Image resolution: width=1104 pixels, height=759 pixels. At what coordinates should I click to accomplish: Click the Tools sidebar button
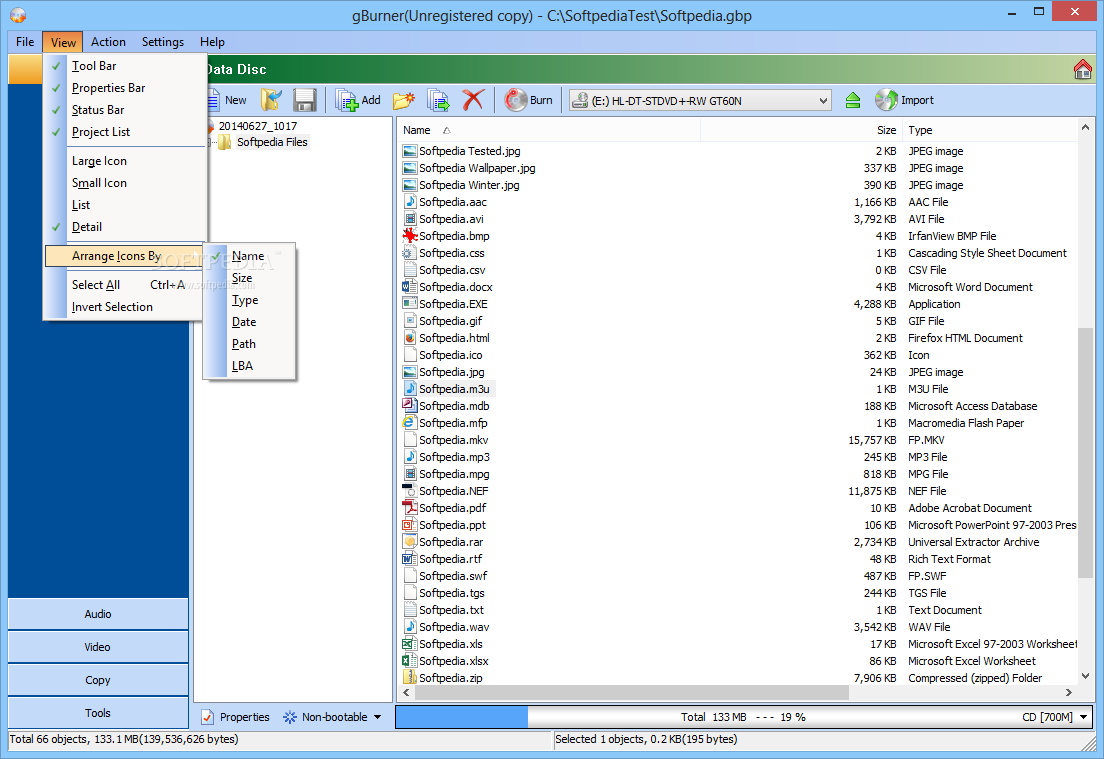tap(98, 713)
